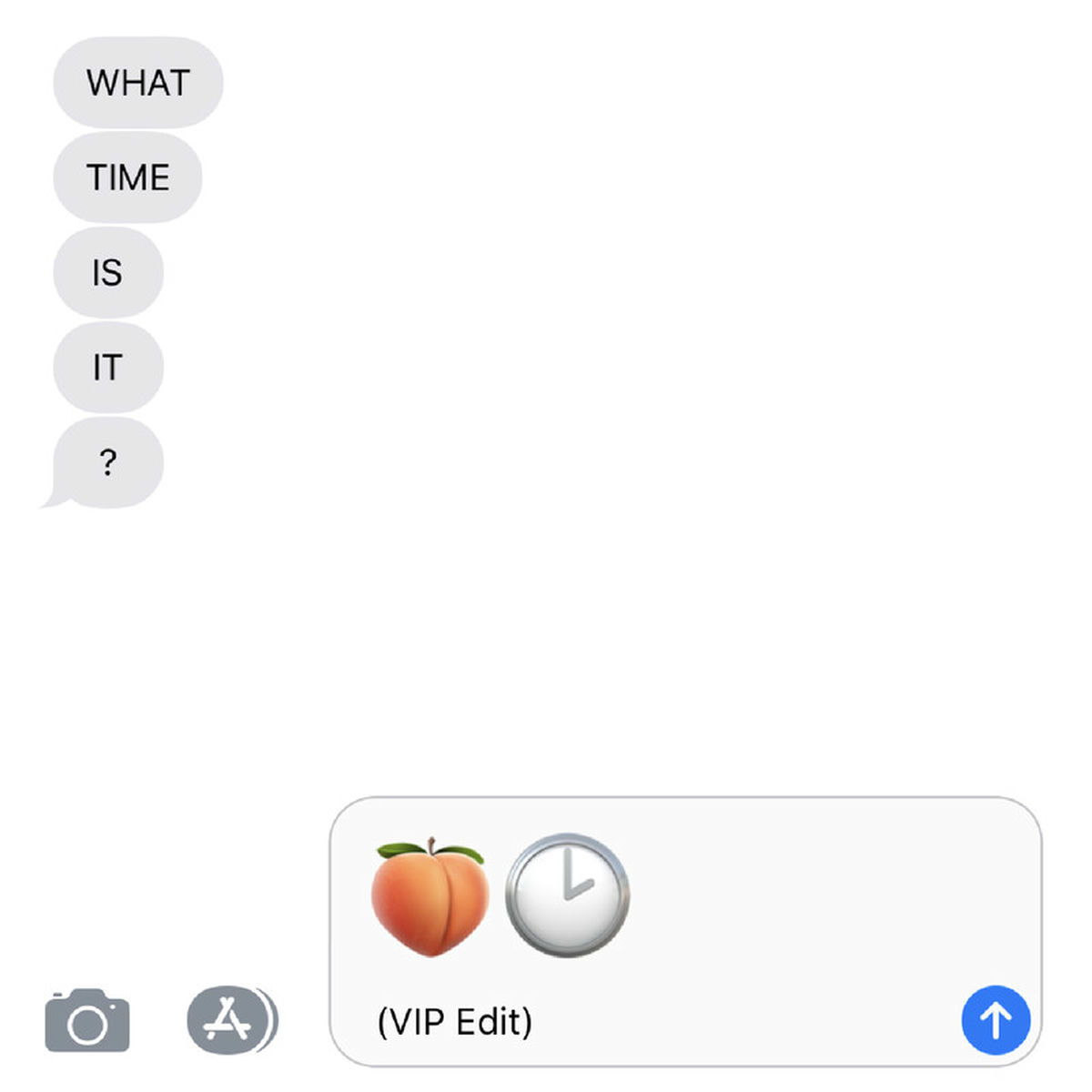Click the camera lens circle on the camera icon

[x=87, y=1026]
